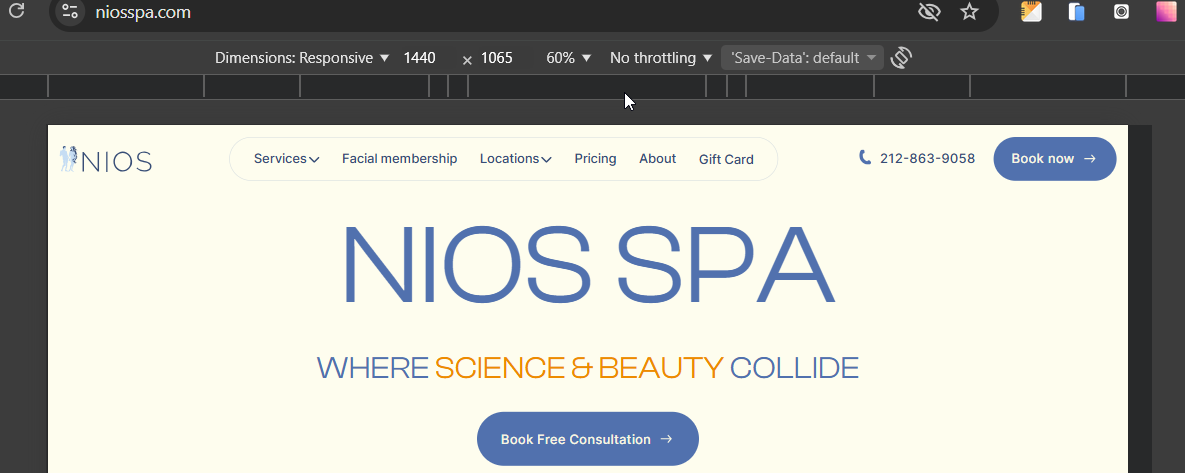Open the round camera extension icon

point(1122,11)
